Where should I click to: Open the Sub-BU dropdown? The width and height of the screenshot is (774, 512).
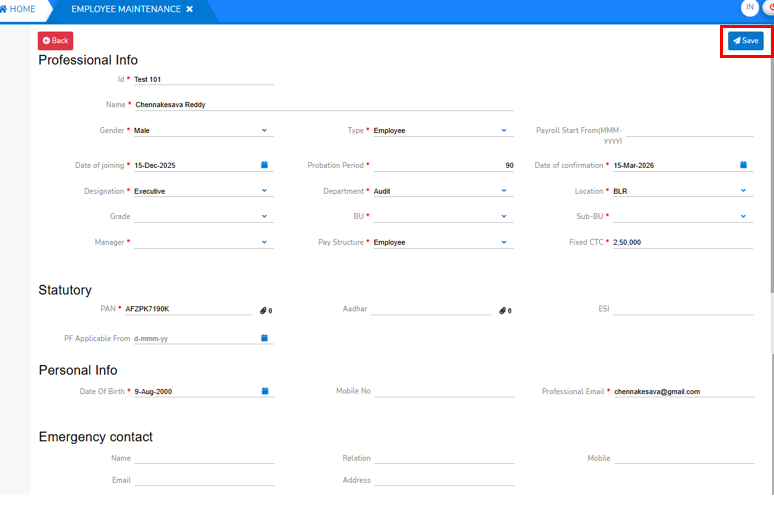pyautogui.click(x=743, y=216)
